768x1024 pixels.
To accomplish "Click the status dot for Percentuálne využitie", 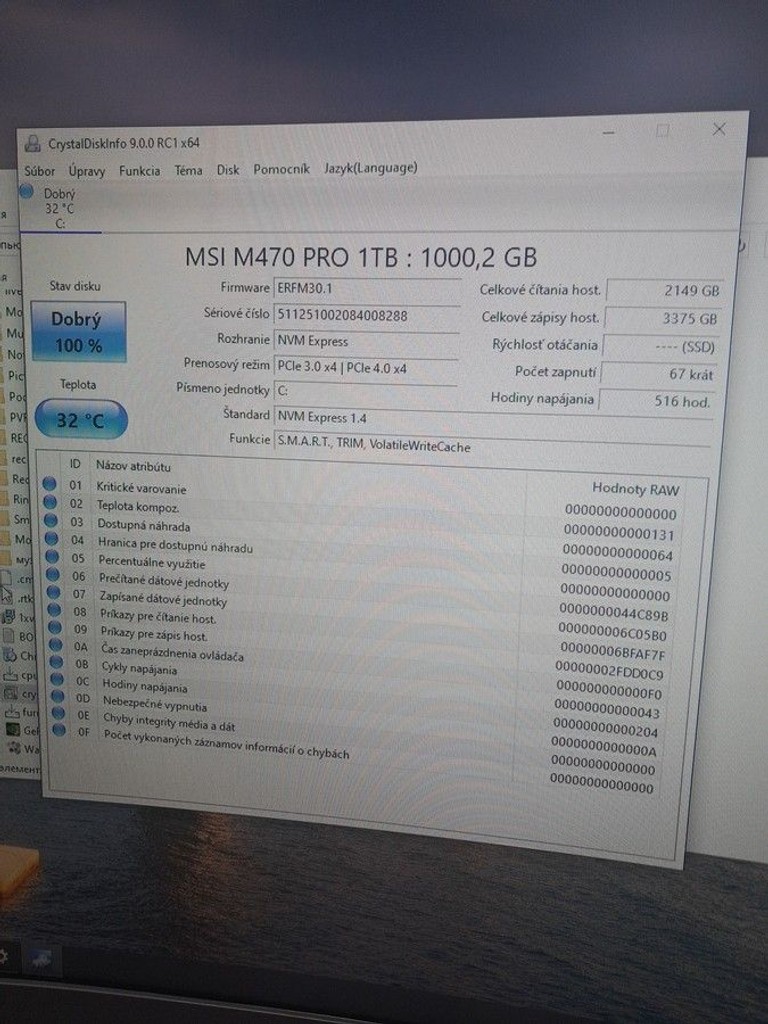I will [52, 557].
